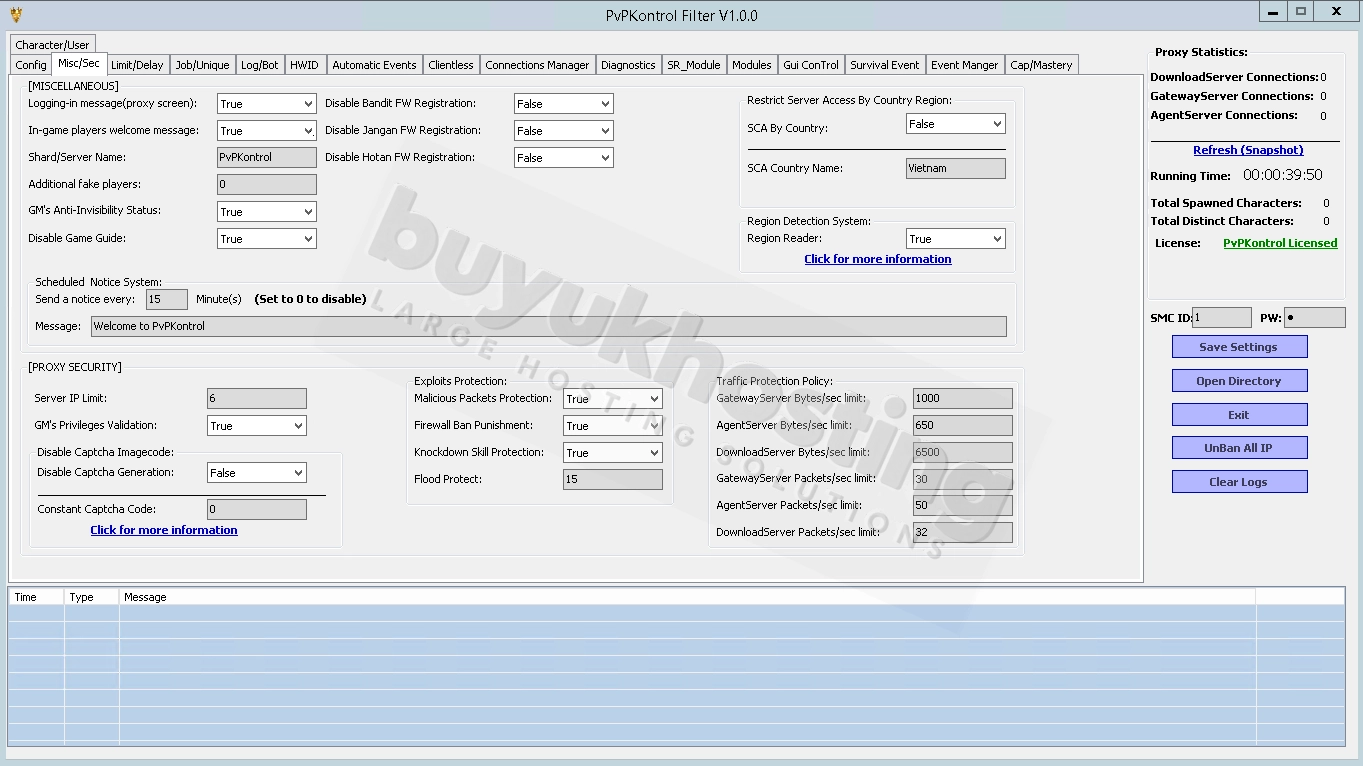1363x766 pixels.
Task: Switch to the Limit/Delay tab
Action: click(x=137, y=65)
